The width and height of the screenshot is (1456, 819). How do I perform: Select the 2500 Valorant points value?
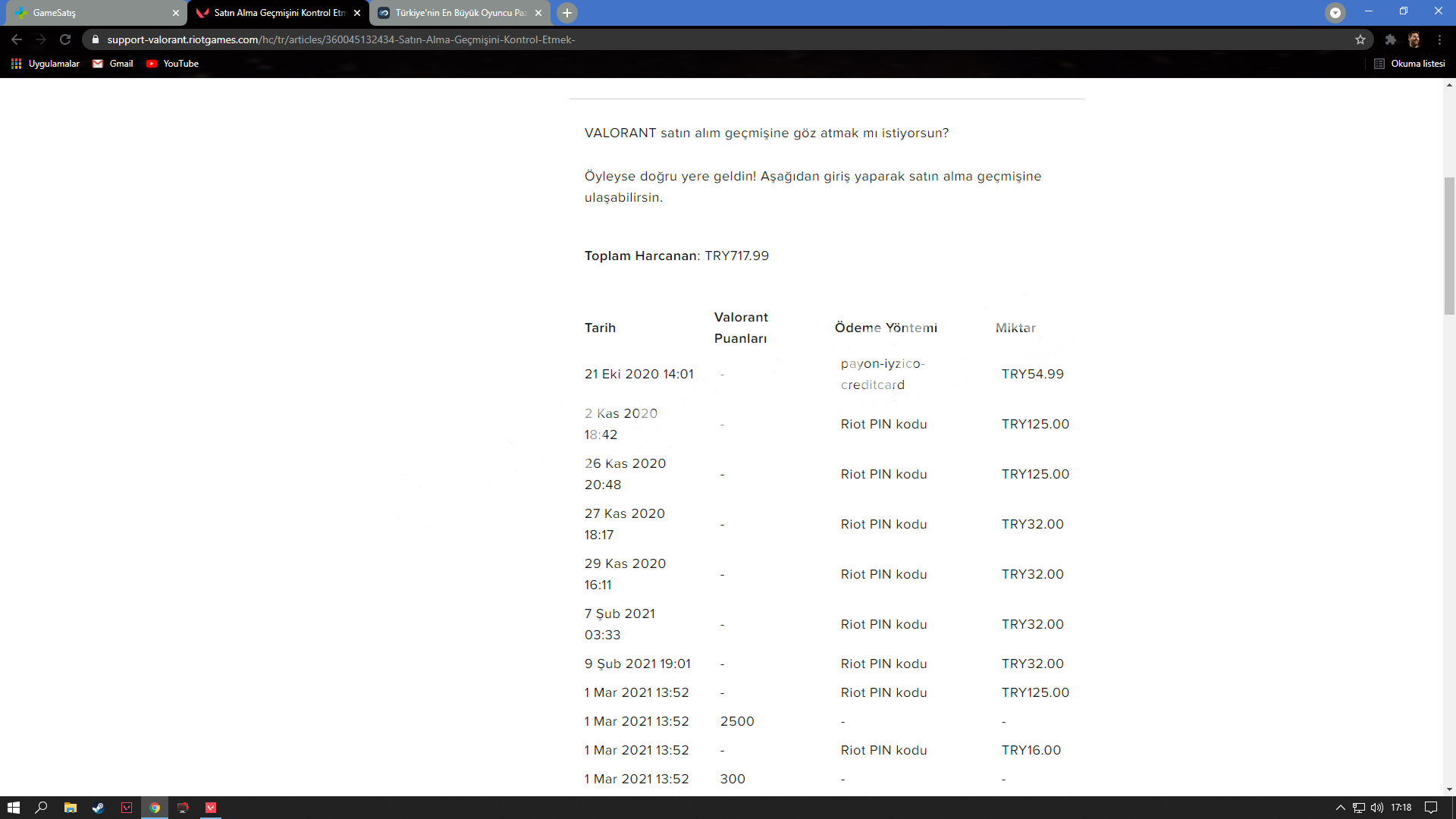(x=737, y=721)
